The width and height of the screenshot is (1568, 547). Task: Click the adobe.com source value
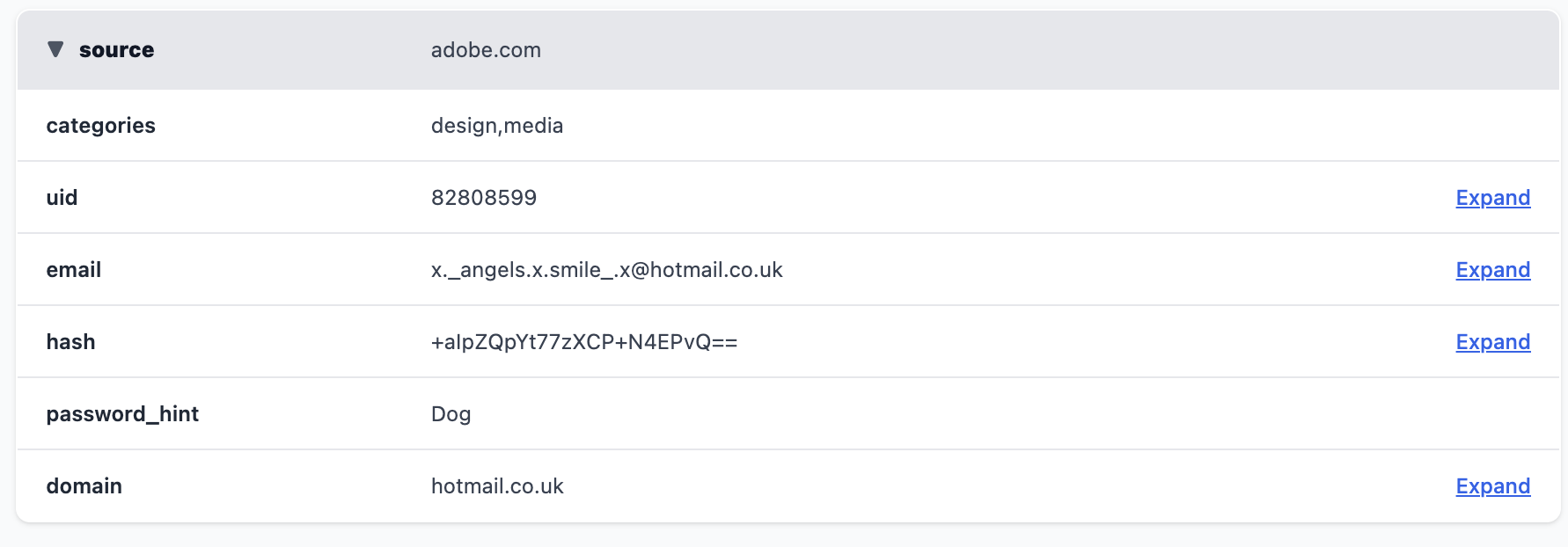486,50
